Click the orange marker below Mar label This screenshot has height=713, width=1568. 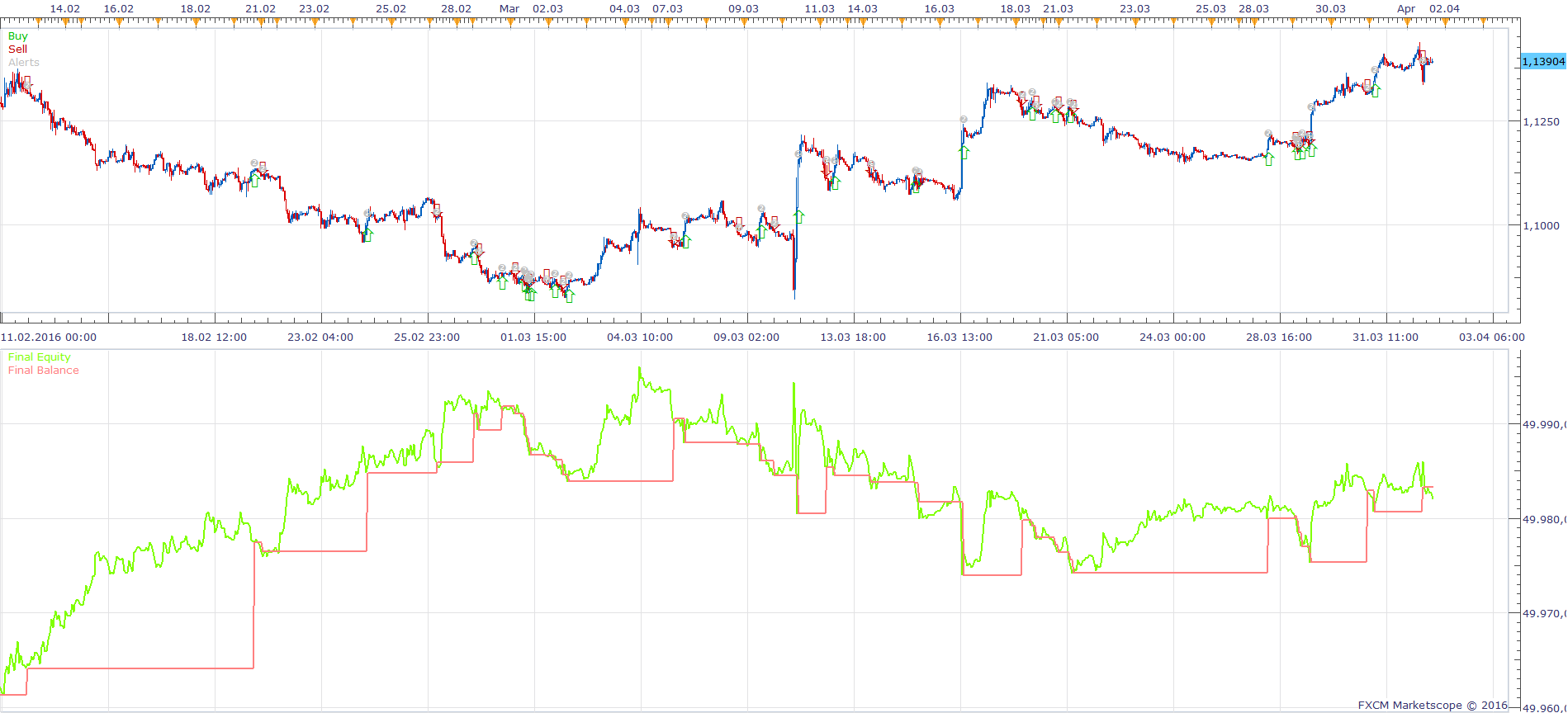point(509,22)
